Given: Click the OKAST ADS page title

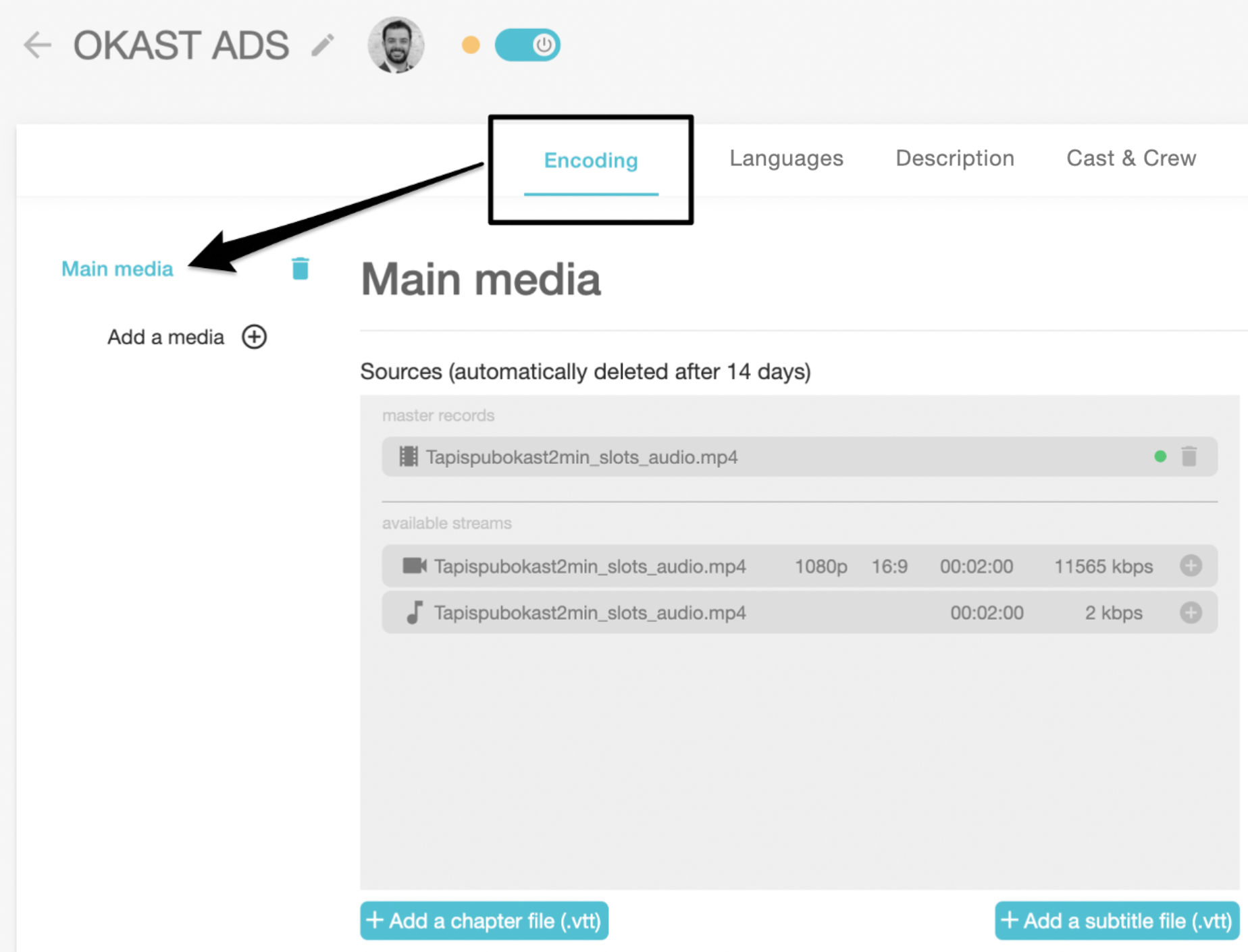Looking at the screenshot, I should (181, 45).
